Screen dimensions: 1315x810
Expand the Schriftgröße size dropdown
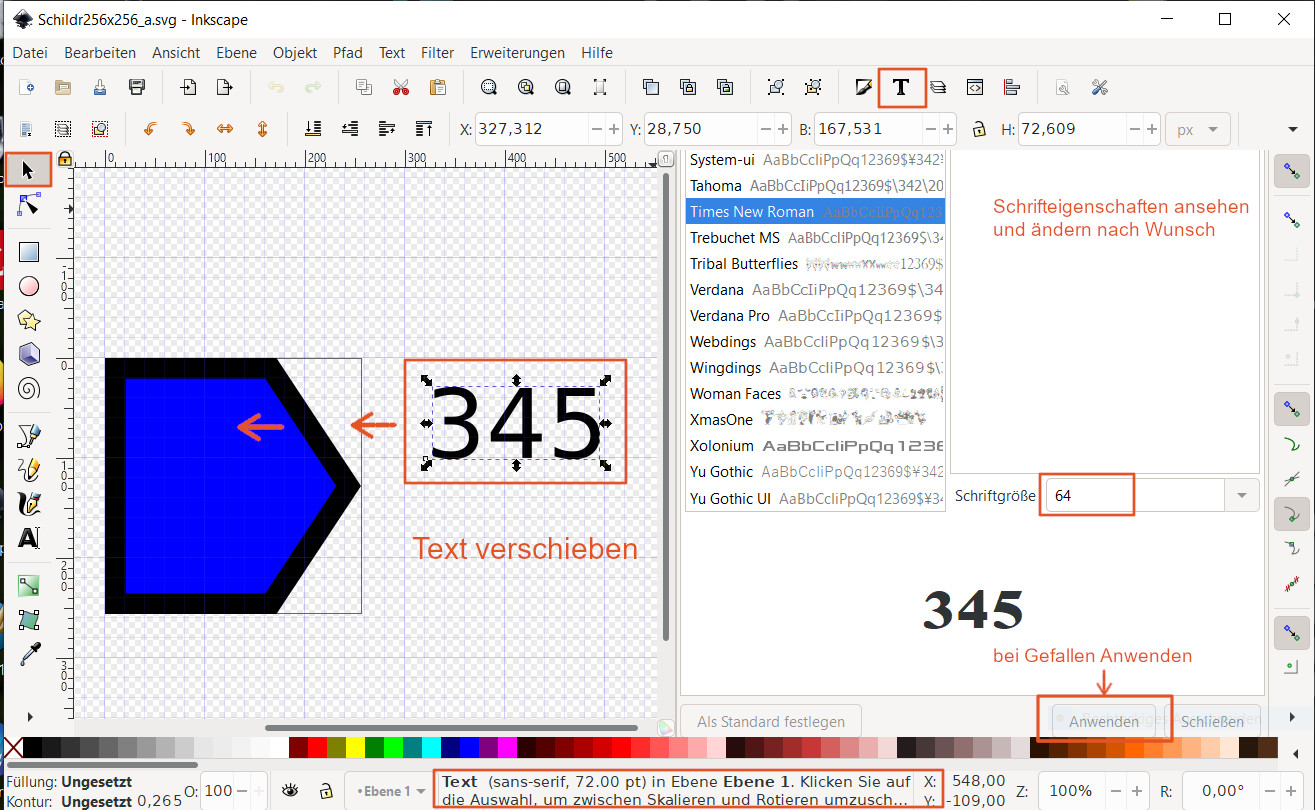click(x=1241, y=495)
